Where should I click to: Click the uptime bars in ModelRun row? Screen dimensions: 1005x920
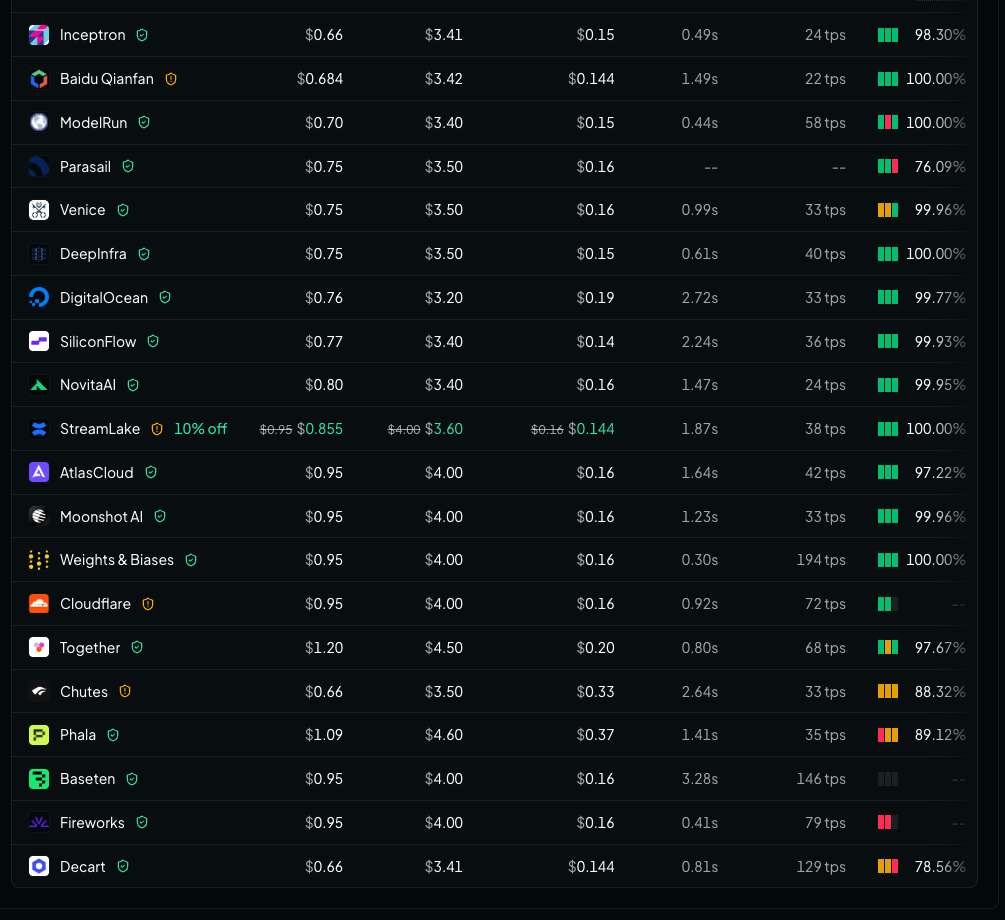tap(888, 122)
